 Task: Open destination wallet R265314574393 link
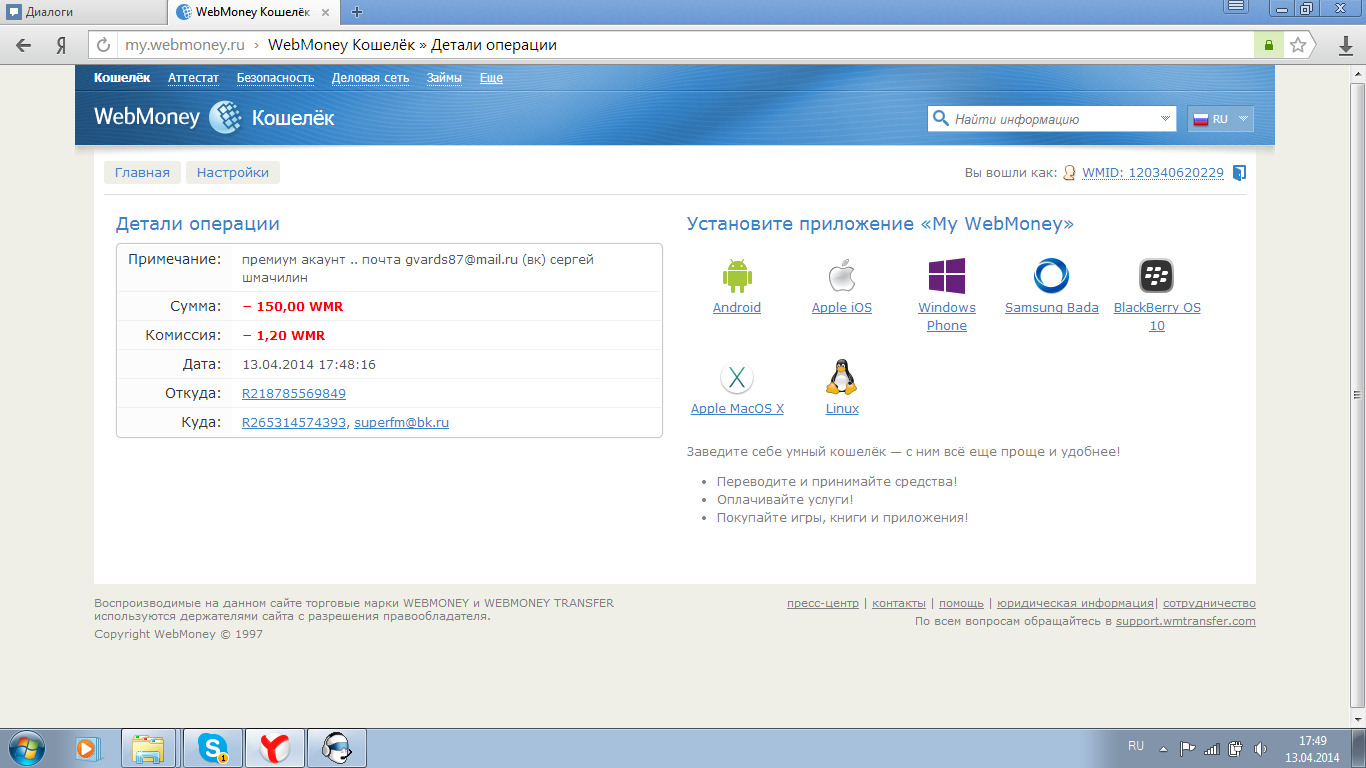coord(294,423)
